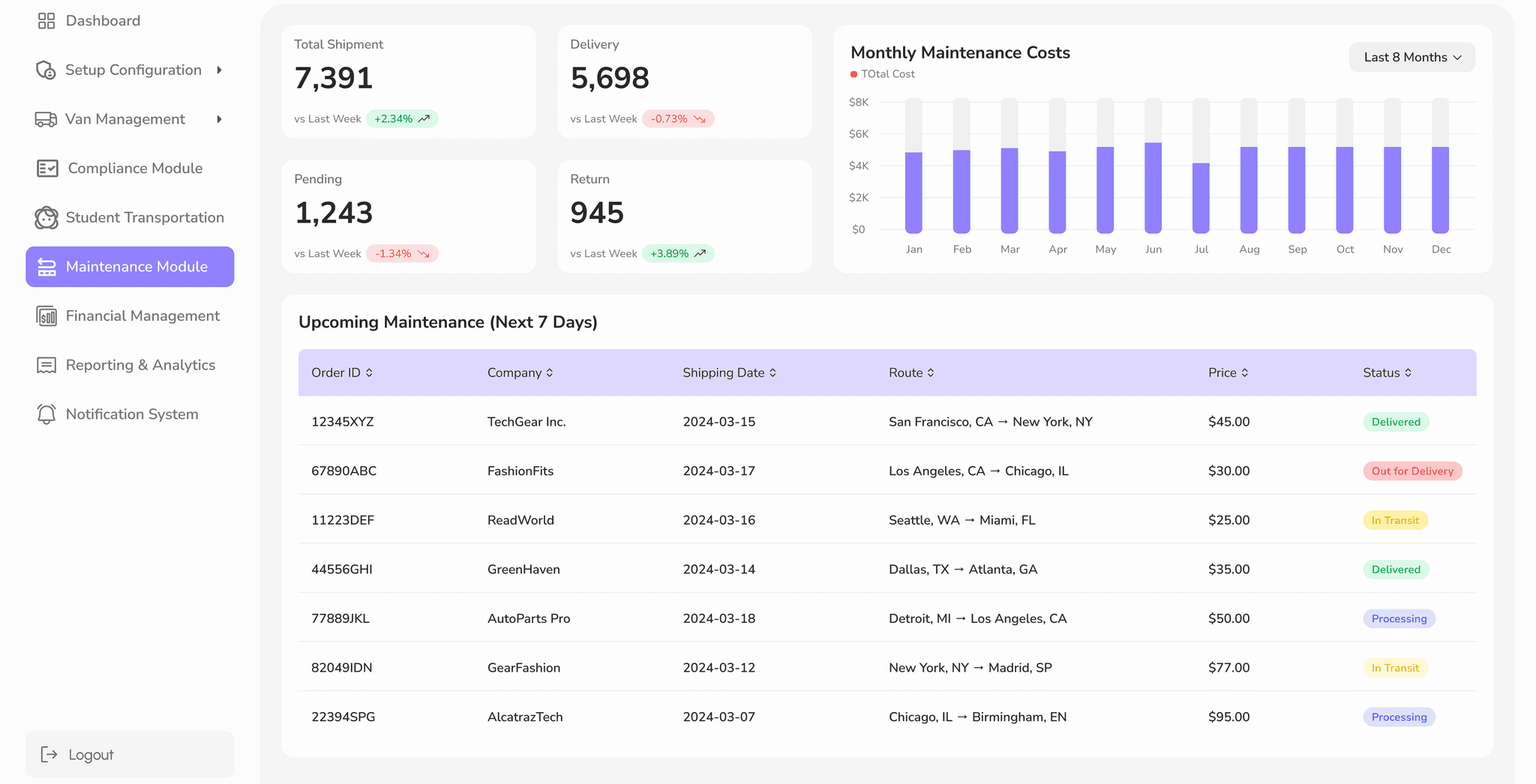This screenshot has width=1536, height=784.
Task: Click the Logout door arrow icon
Action: pyautogui.click(x=49, y=755)
